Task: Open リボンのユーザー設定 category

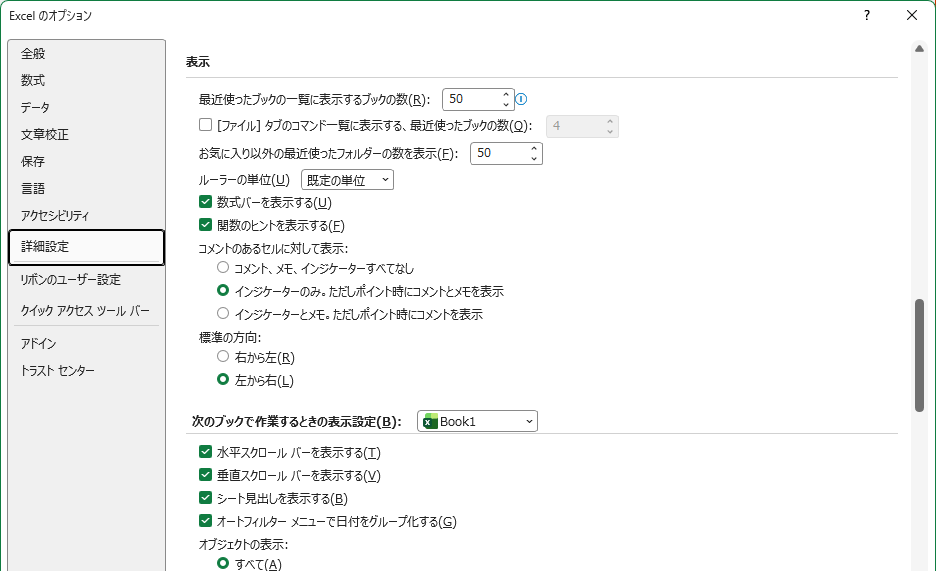Action: pyautogui.click(x=87, y=280)
